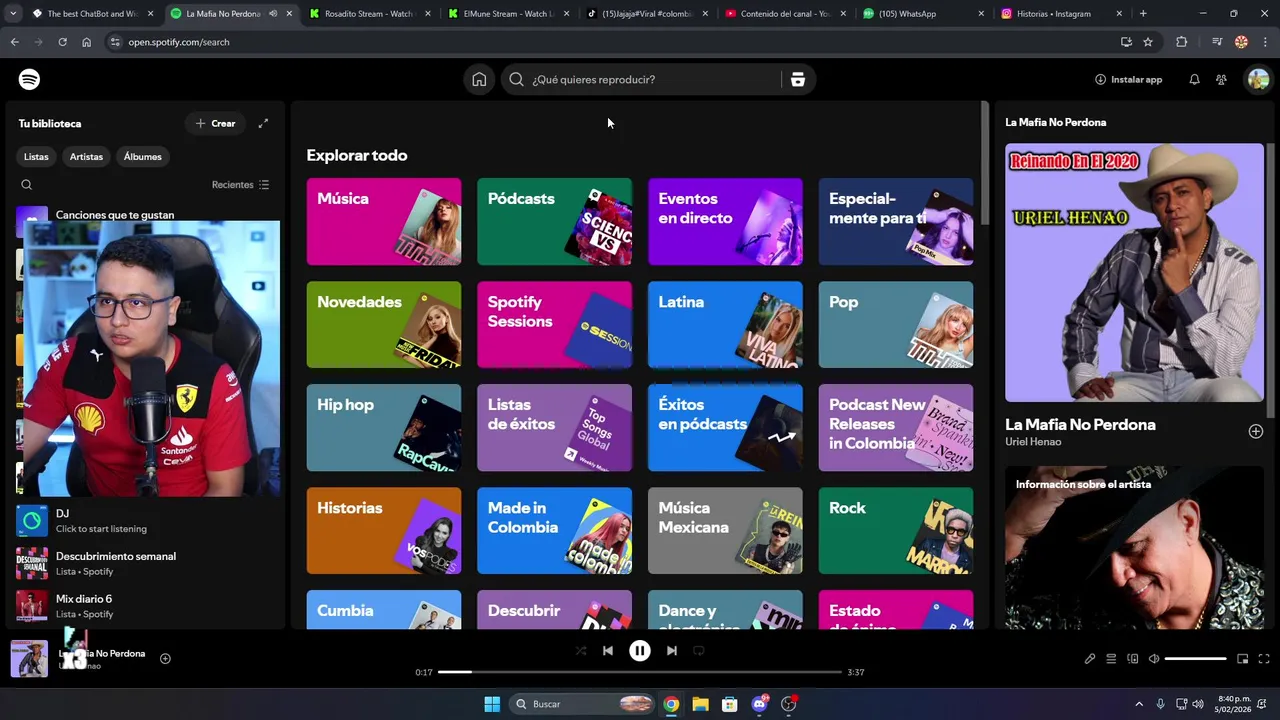Click the Spotify logo

(x=30, y=79)
